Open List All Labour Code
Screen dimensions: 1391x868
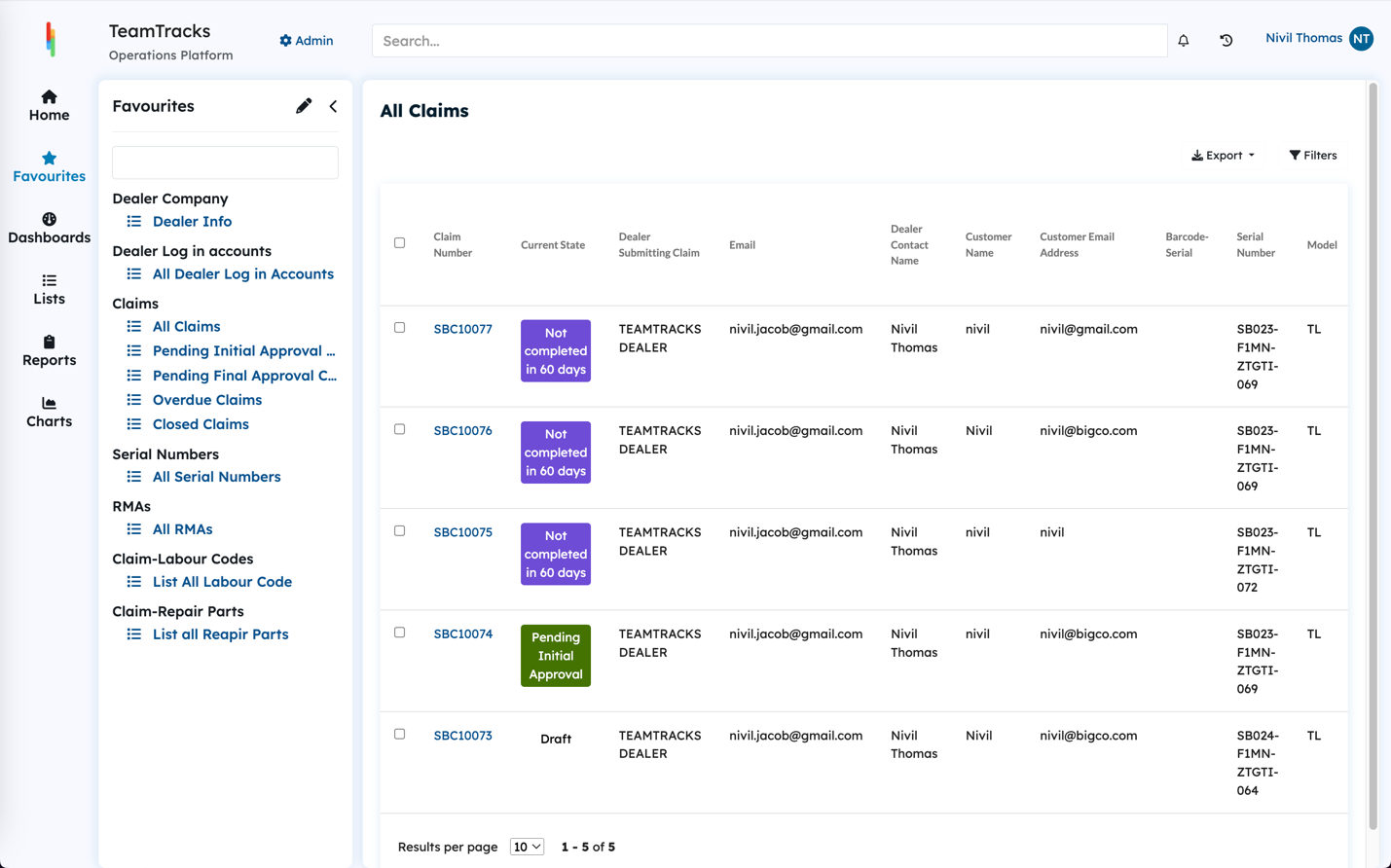[222, 582]
